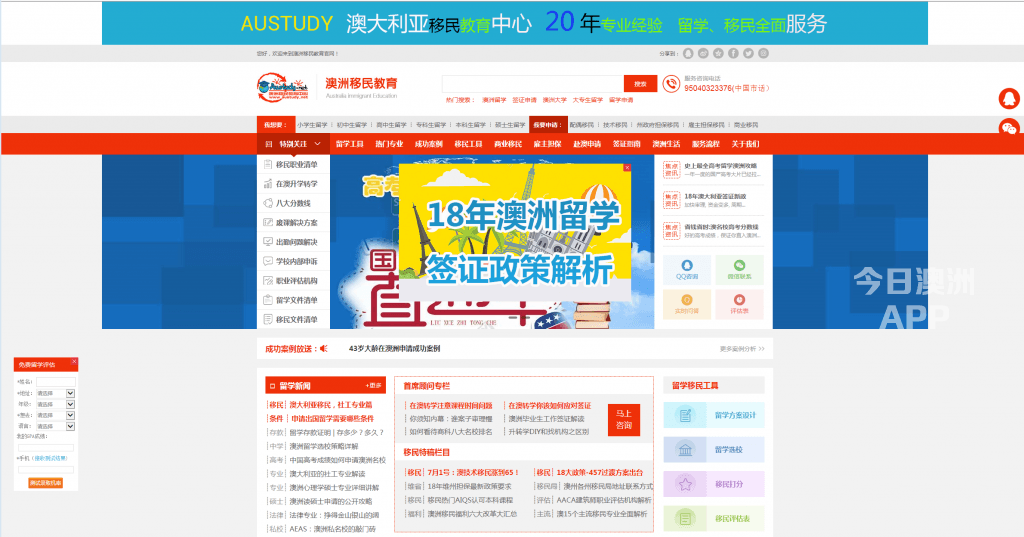Select 留学工具 in the red navigation bar

pyautogui.click(x=350, y=144)
